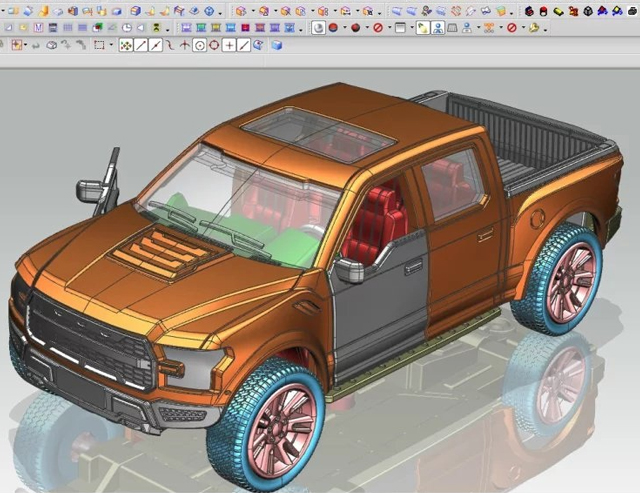This screenshot has width=640, height=493.
Task: Click the dashed rectangle selection icon
Action: click(99, 45)
